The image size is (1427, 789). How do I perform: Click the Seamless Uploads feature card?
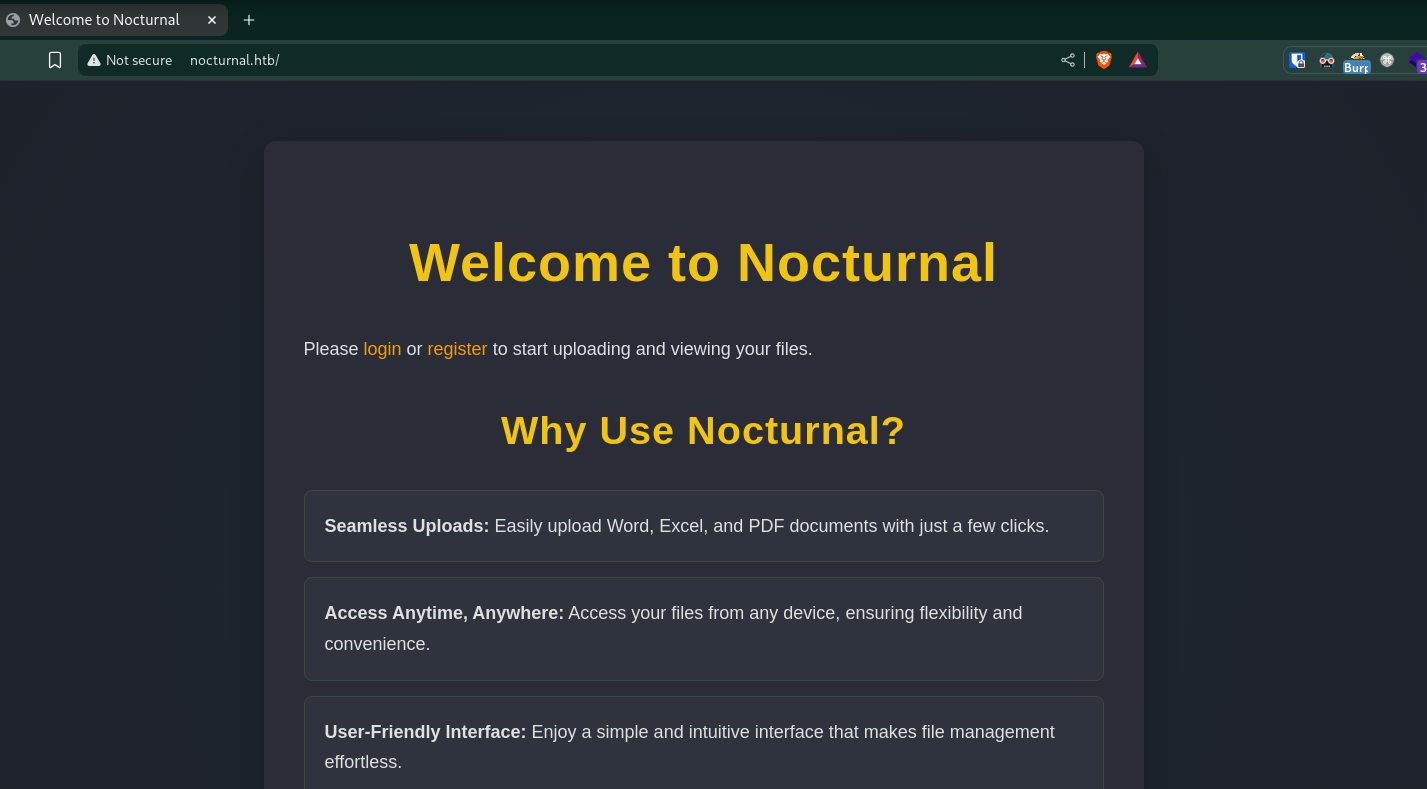pyautogui.click(x=703, y=526)
